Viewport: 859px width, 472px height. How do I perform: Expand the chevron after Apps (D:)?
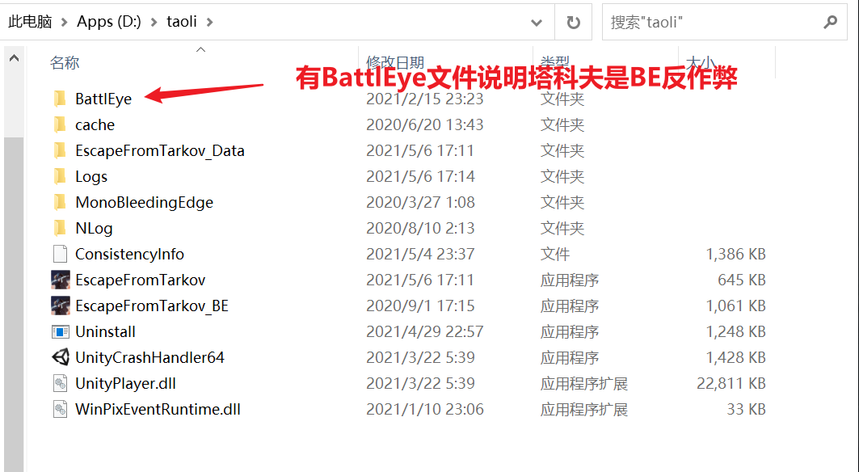click(154, 22)
